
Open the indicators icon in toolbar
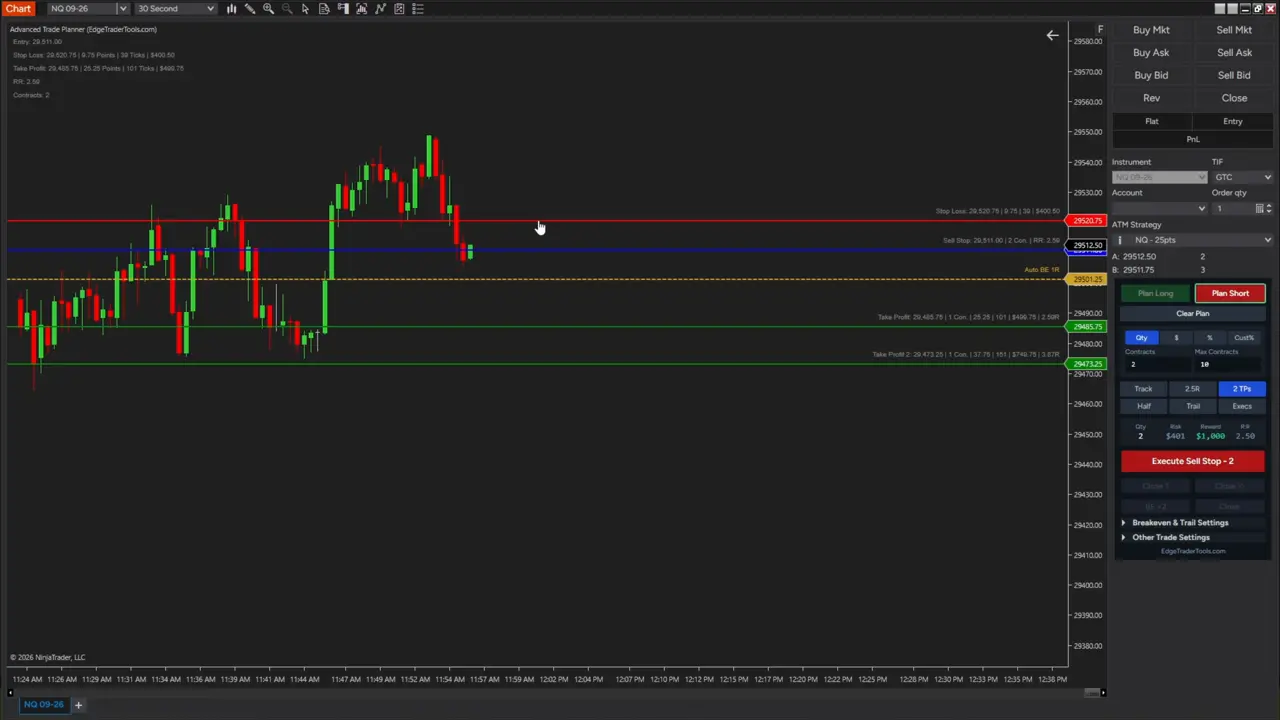point(362,9)
